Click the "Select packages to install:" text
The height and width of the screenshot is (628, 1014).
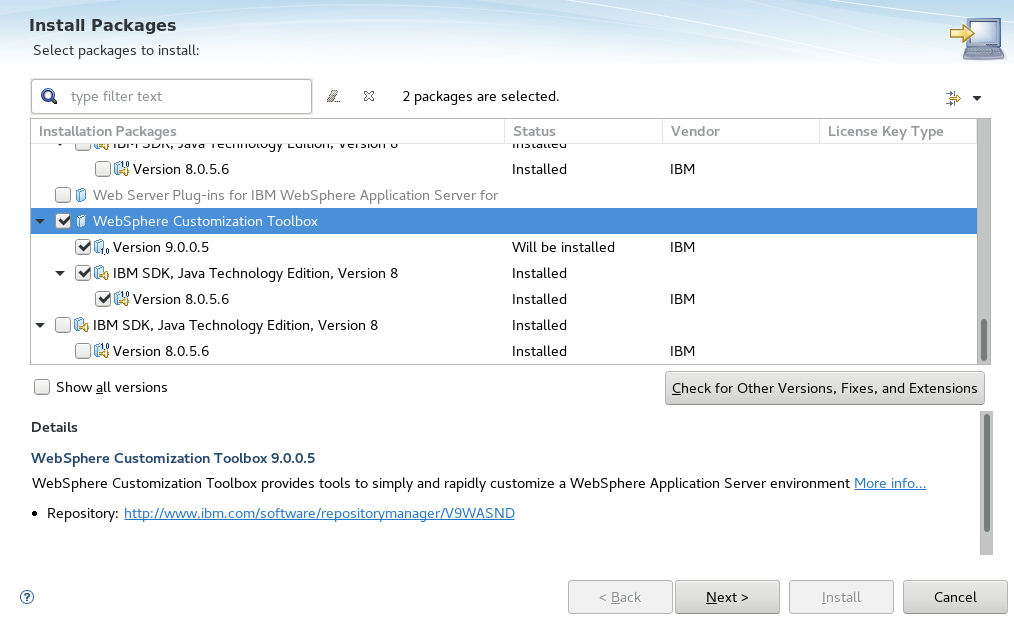[x=116, y=50]
